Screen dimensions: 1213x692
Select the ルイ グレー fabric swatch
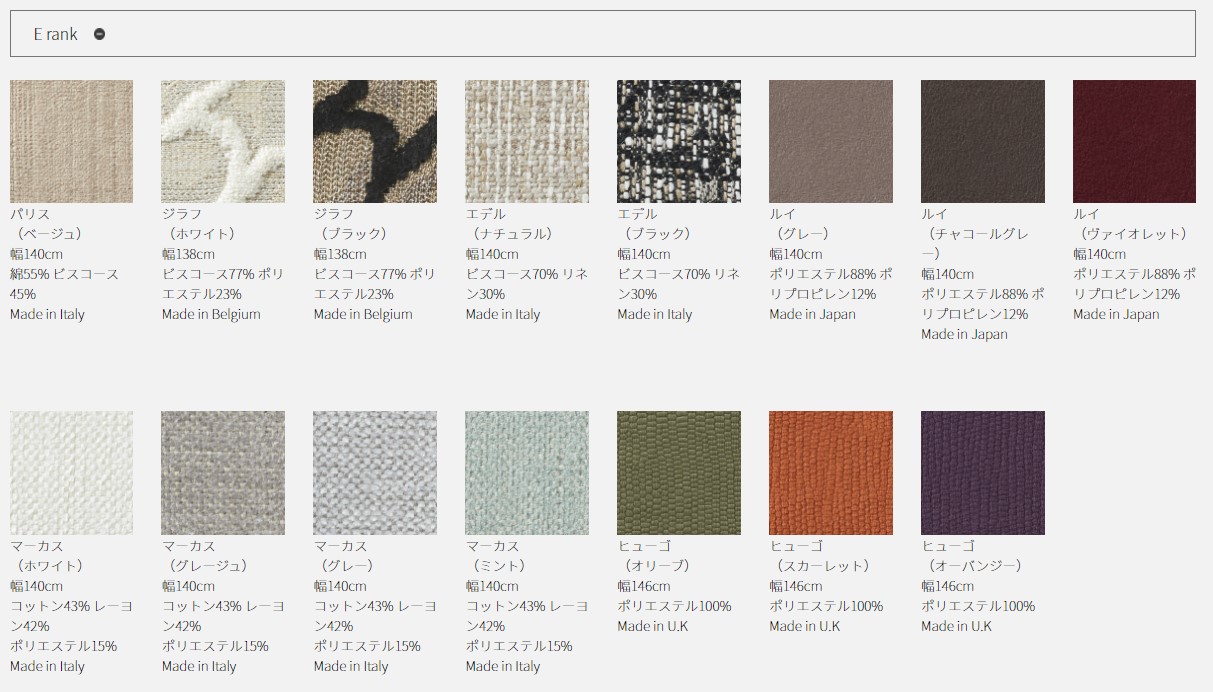point(831,141)
